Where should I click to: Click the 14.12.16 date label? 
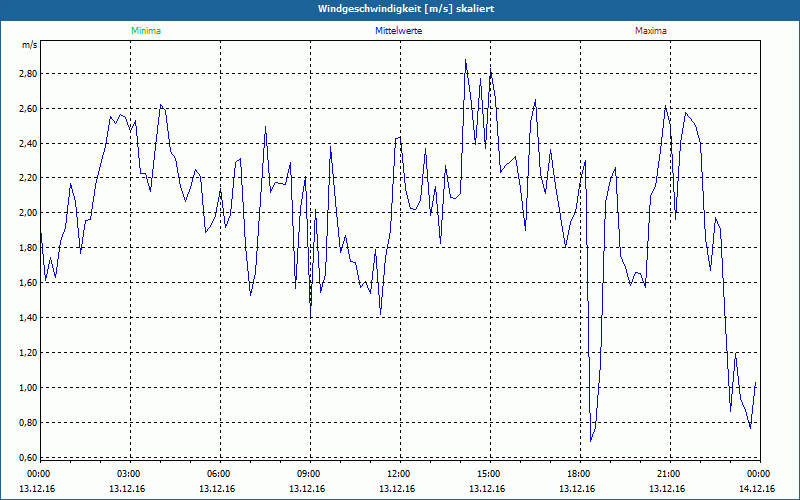[757, 489]
